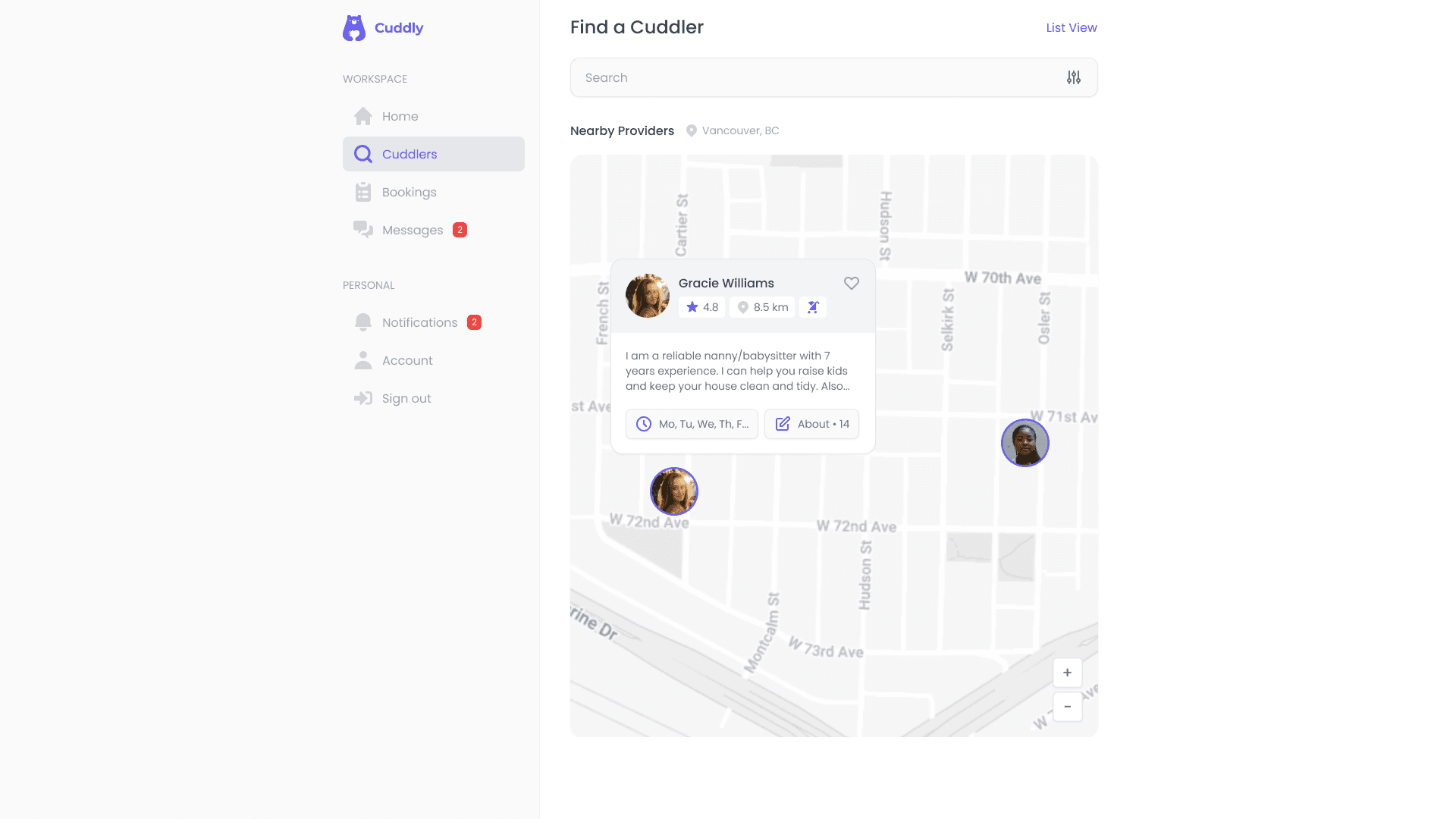Expand the 8.5 km distance badge
1456x819 pixels.
click(761, 307)
